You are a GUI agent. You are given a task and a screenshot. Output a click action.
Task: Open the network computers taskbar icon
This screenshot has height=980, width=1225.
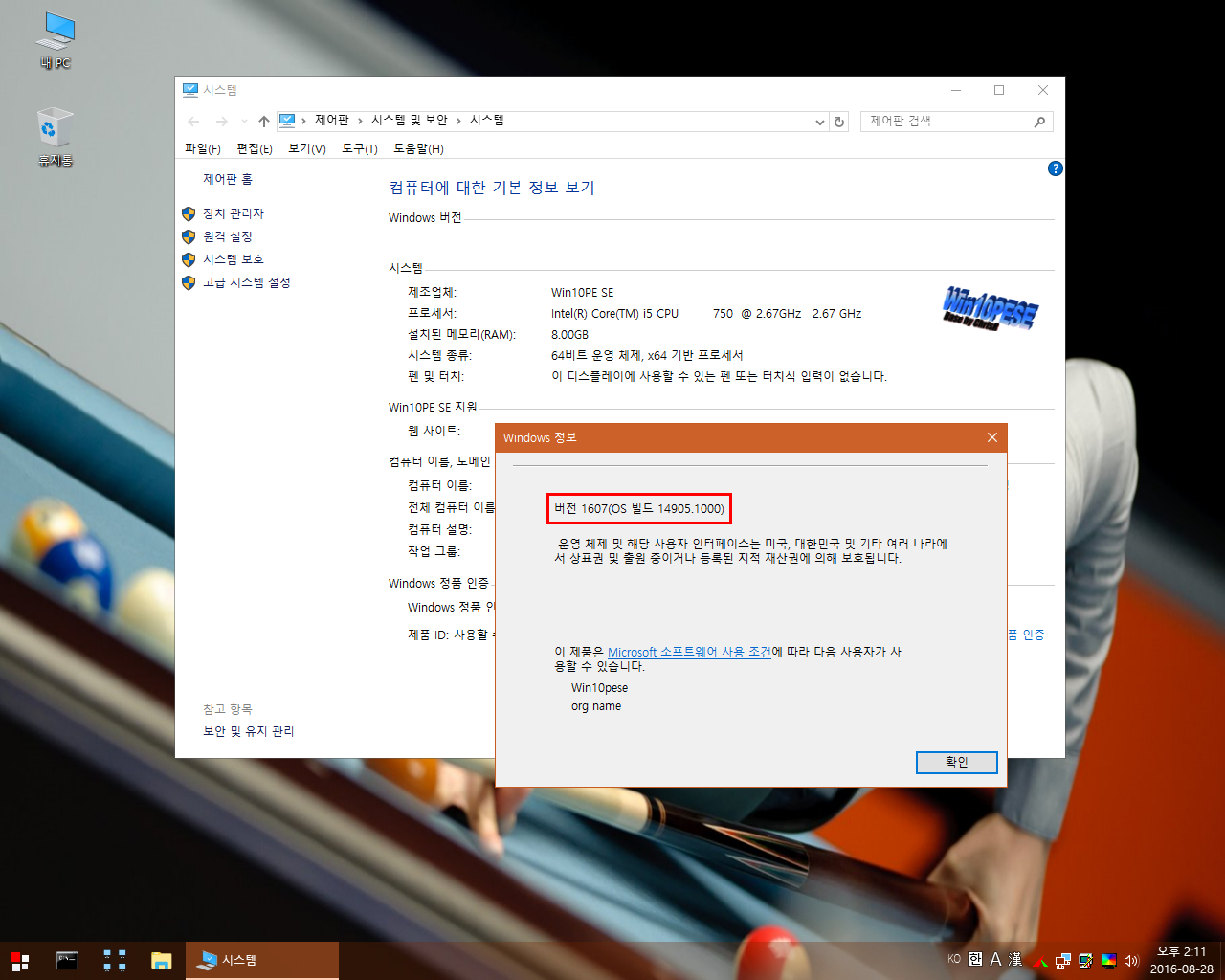click(x=115, y=961)
